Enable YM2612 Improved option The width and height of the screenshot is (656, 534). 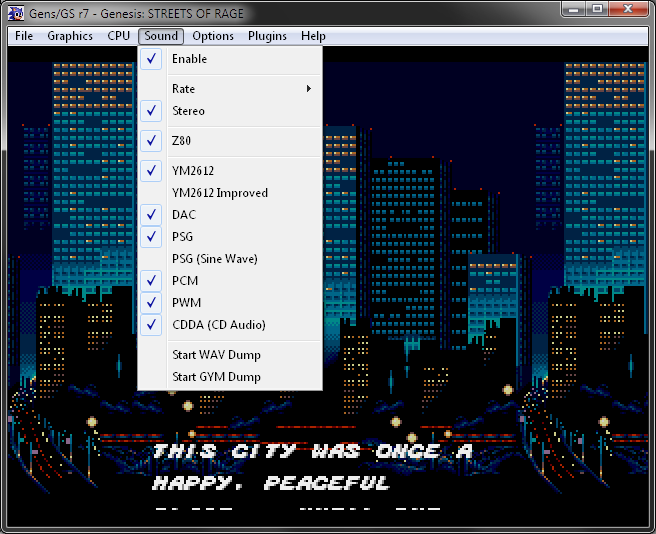[219, 193]
